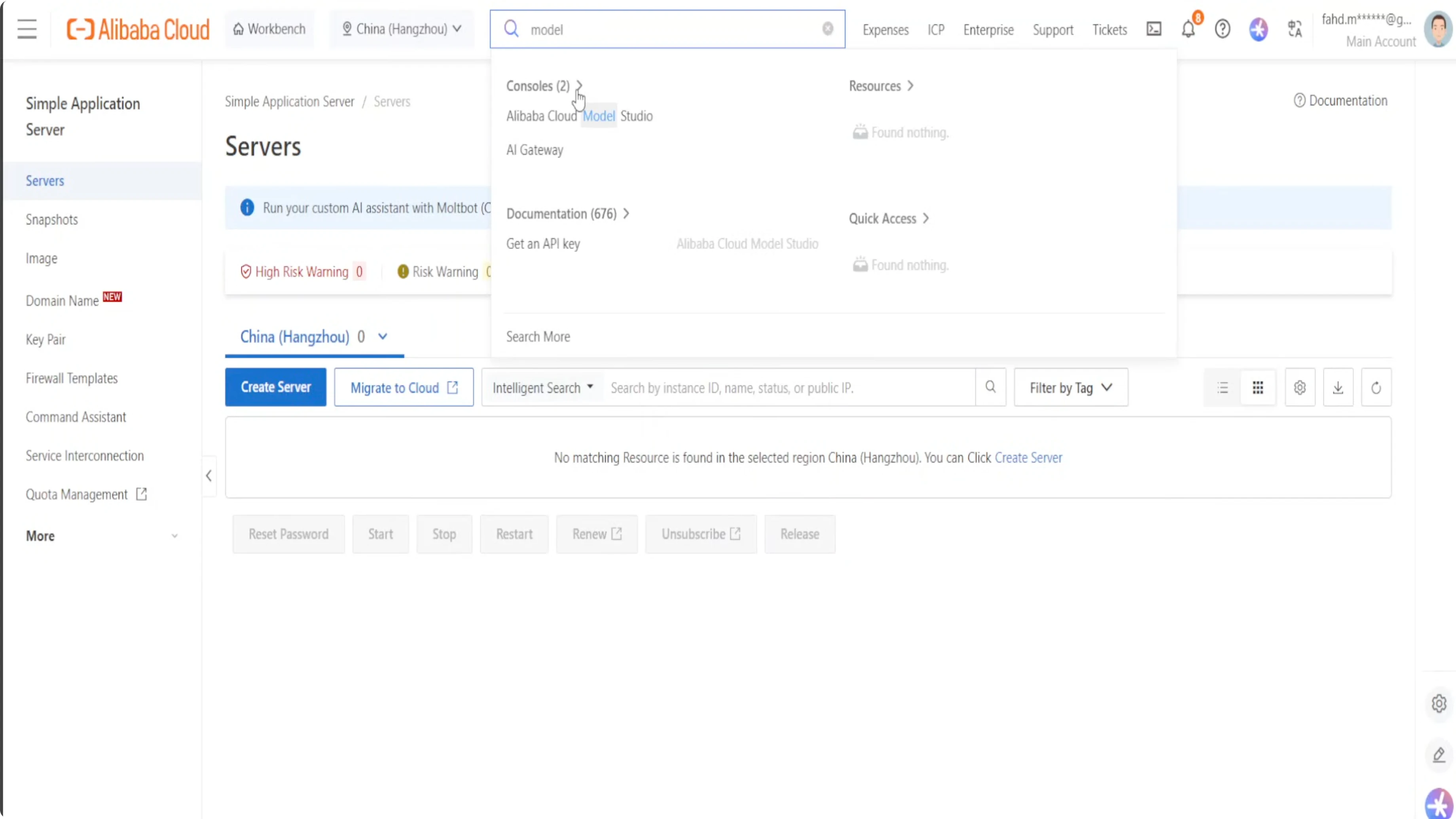Image resolution: width=1456 pixels, height=819 pixels.
Task: Switch to grid card view layout
Action: click(x=1258, y=388)
